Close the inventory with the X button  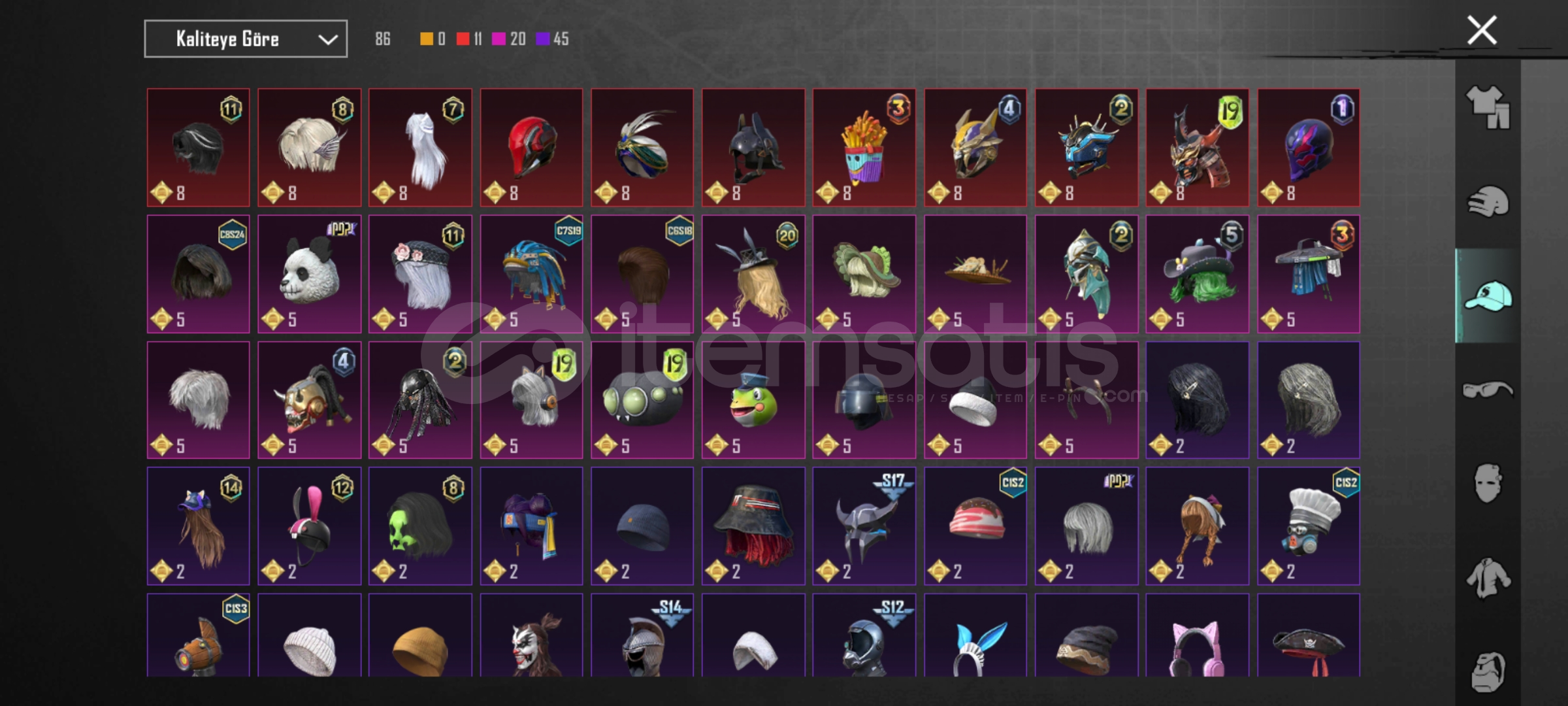click(x=1482, y=30)
